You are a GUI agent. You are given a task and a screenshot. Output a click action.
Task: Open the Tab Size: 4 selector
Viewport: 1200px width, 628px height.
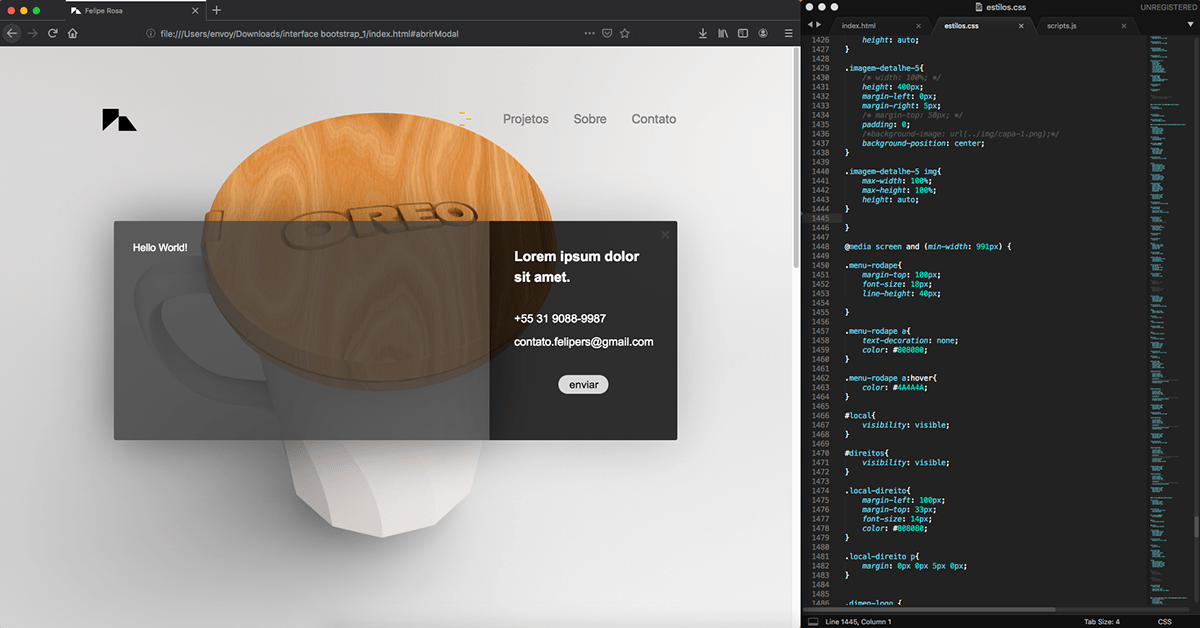[x=1104, y=622]
